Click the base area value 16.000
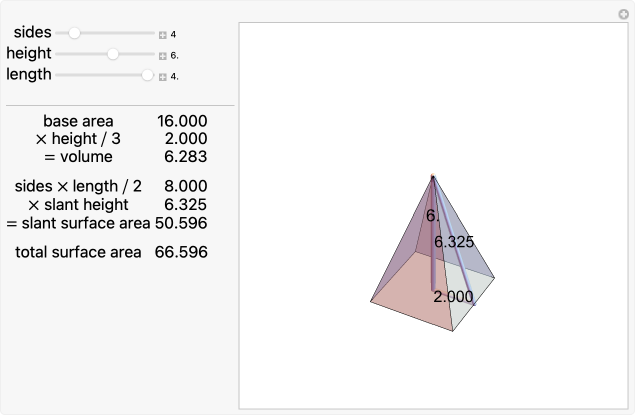The height and width of the screenshot is (416, 635). click(x=182, y=121)
